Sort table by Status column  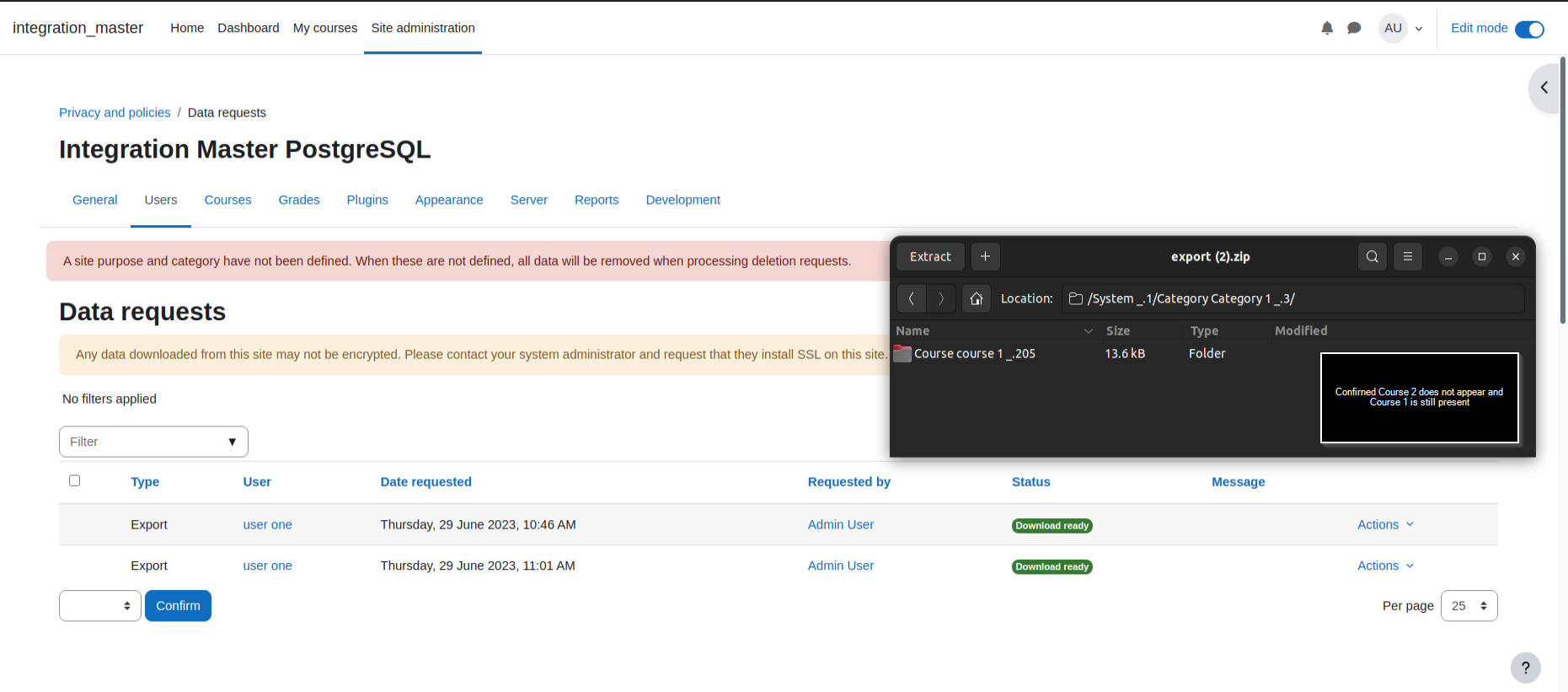click(x=1031, y=481)
